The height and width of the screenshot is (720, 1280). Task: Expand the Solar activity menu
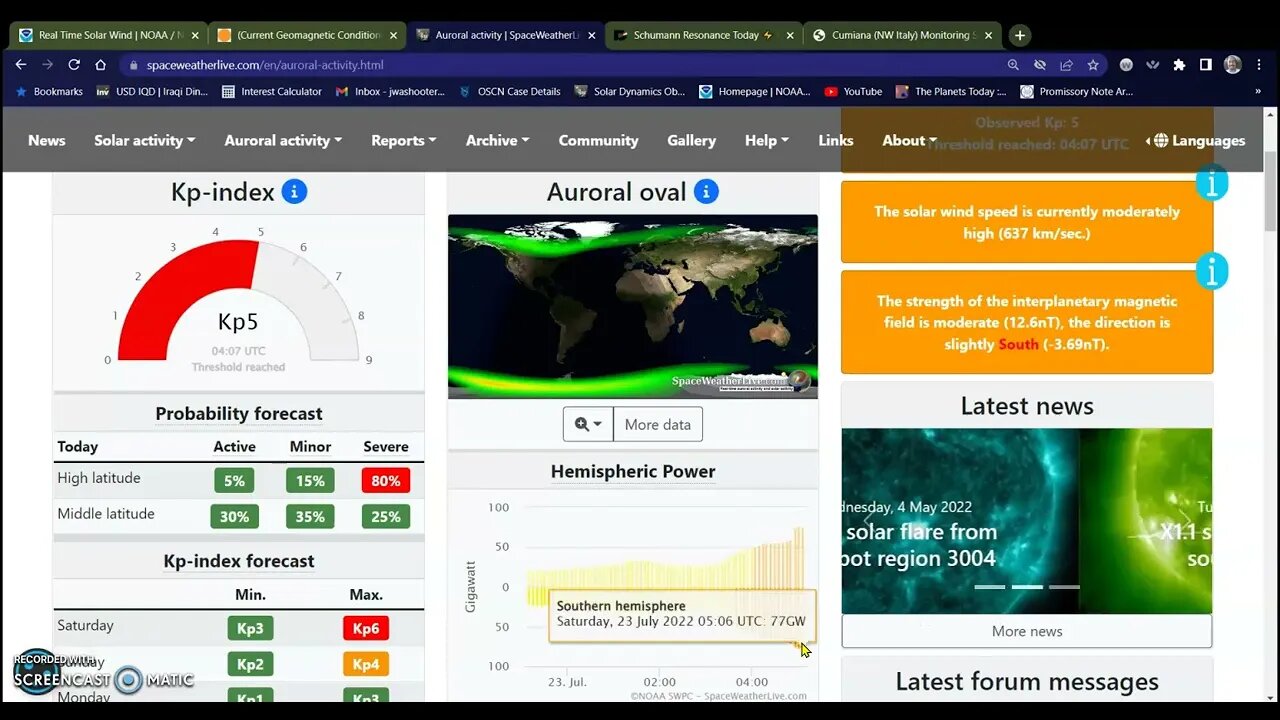pos(145,140)
